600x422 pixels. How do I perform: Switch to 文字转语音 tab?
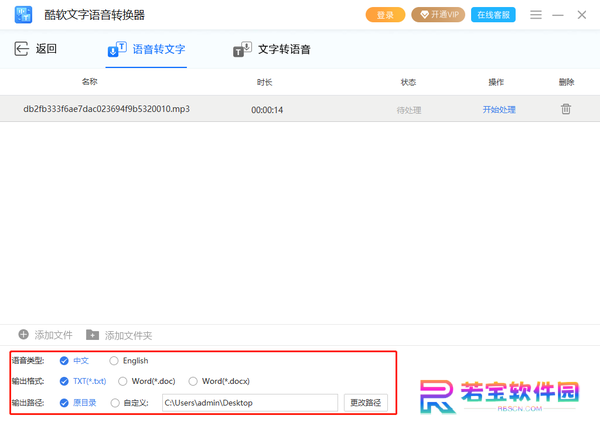pyautogui.click(x=272, y=49)
